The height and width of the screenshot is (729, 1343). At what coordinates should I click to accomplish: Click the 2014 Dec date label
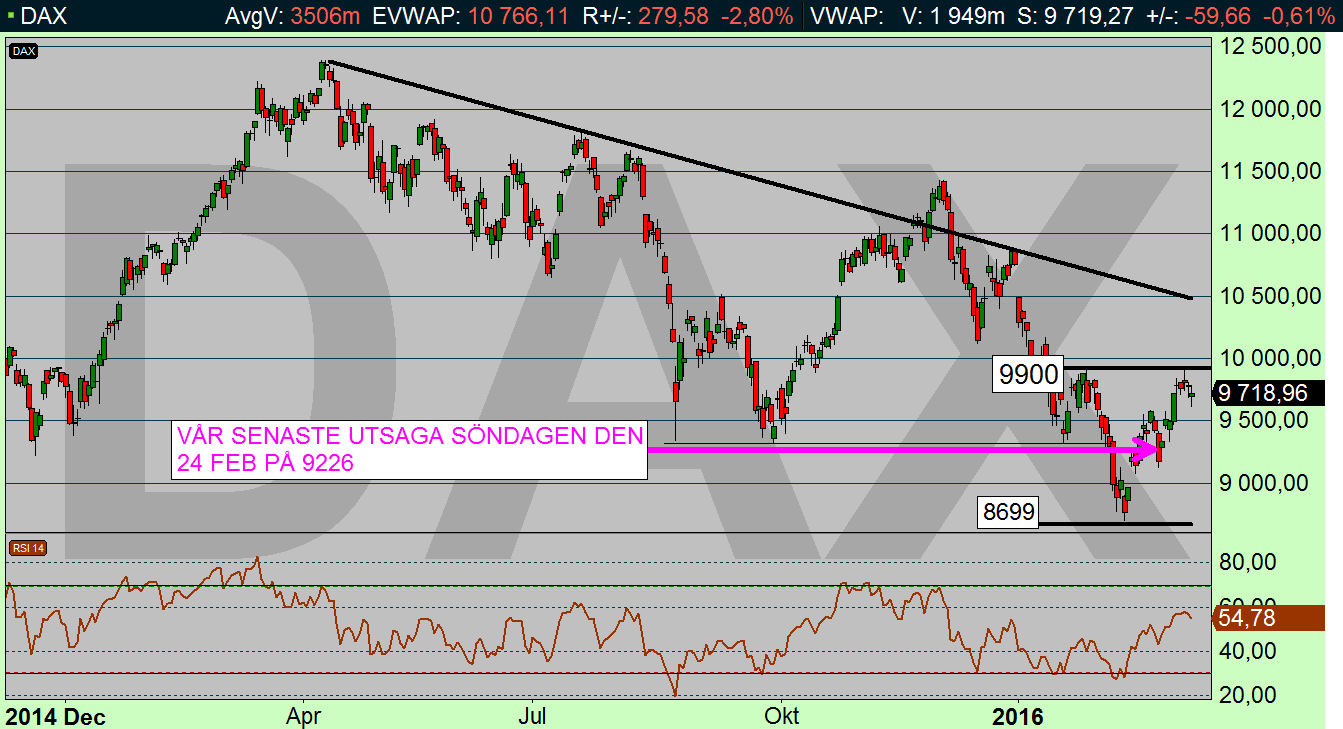55,716
